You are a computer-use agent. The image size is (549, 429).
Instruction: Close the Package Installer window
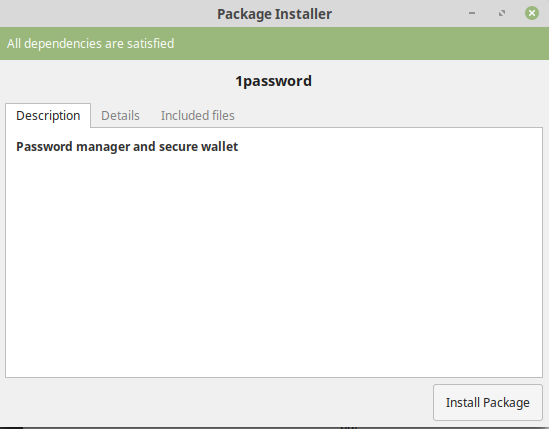point(531,13)
